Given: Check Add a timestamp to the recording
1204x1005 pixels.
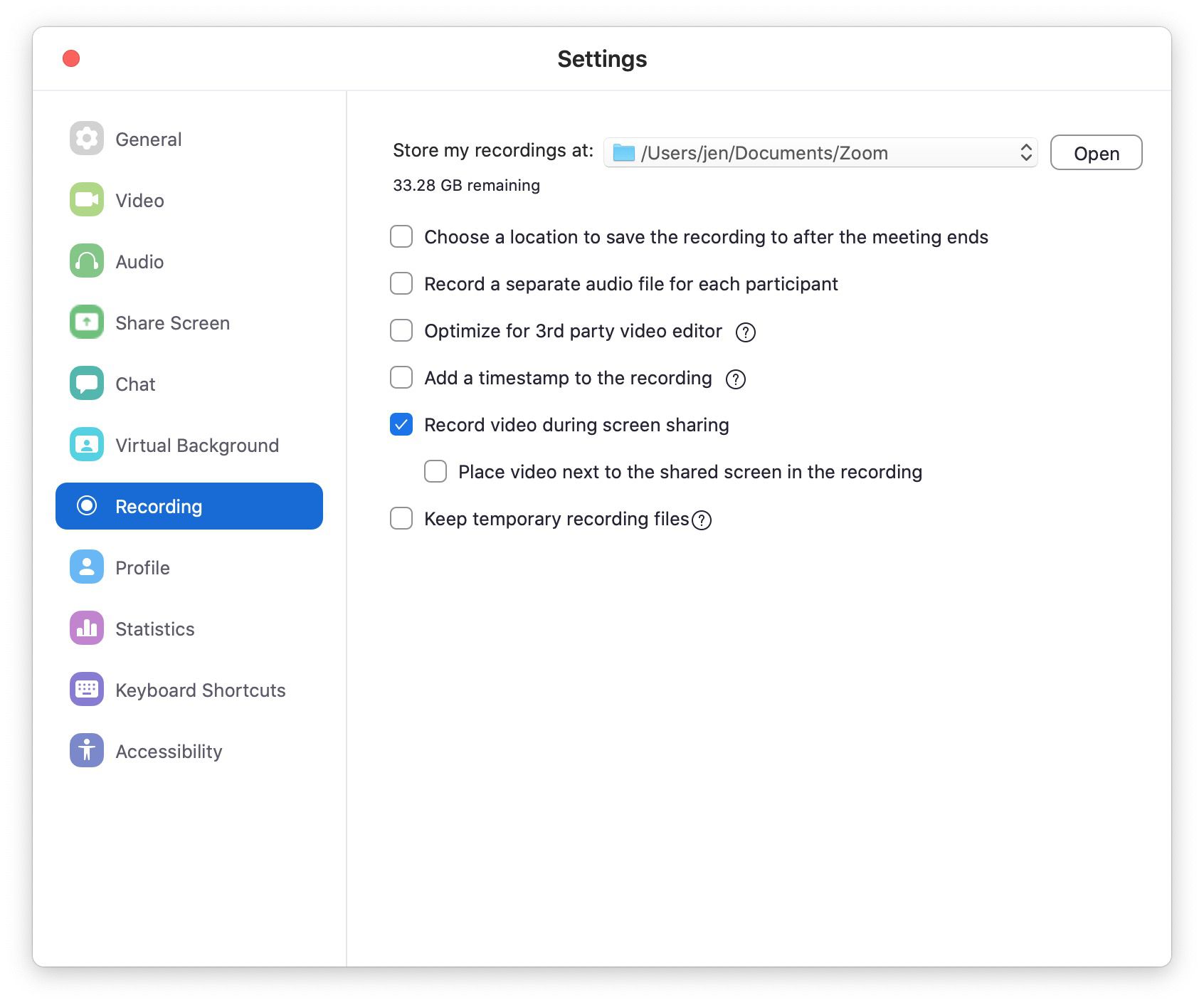Looking at the screenshot, I should pyautogui.click(x=401, y=377).
